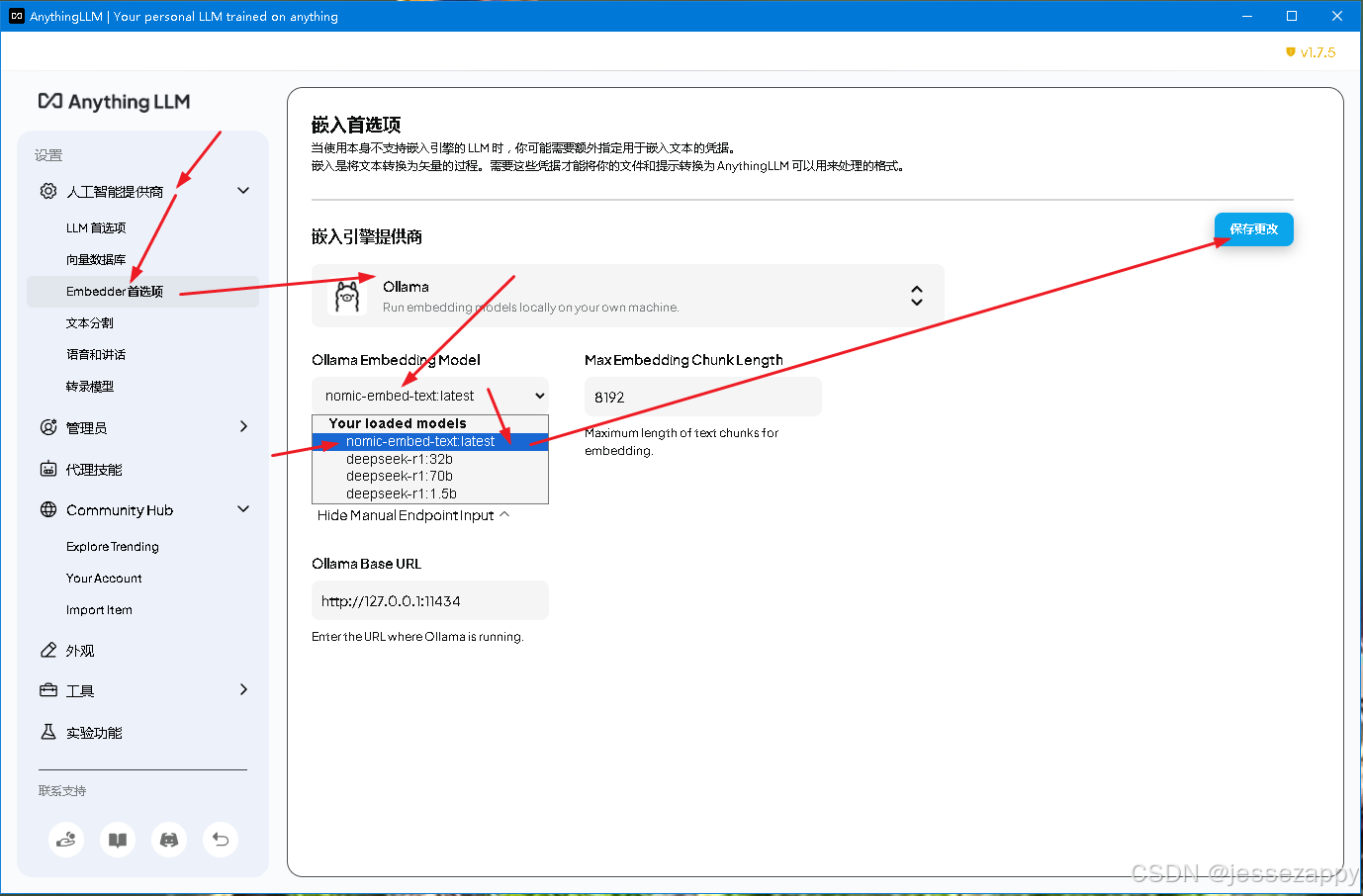Click the Ollama Base URL field
This screenshot has height=896, width=1363.
click(x=430, y=600)
